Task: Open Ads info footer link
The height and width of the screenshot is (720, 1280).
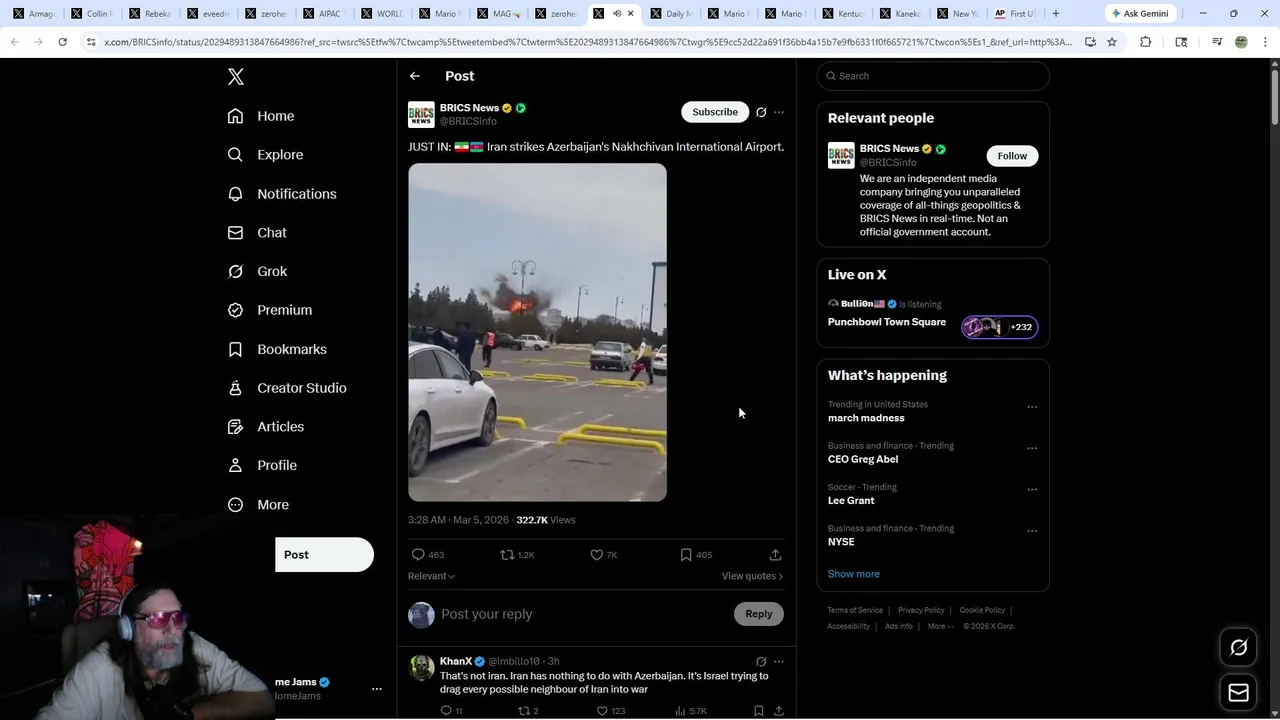Action: click(899, 626)
